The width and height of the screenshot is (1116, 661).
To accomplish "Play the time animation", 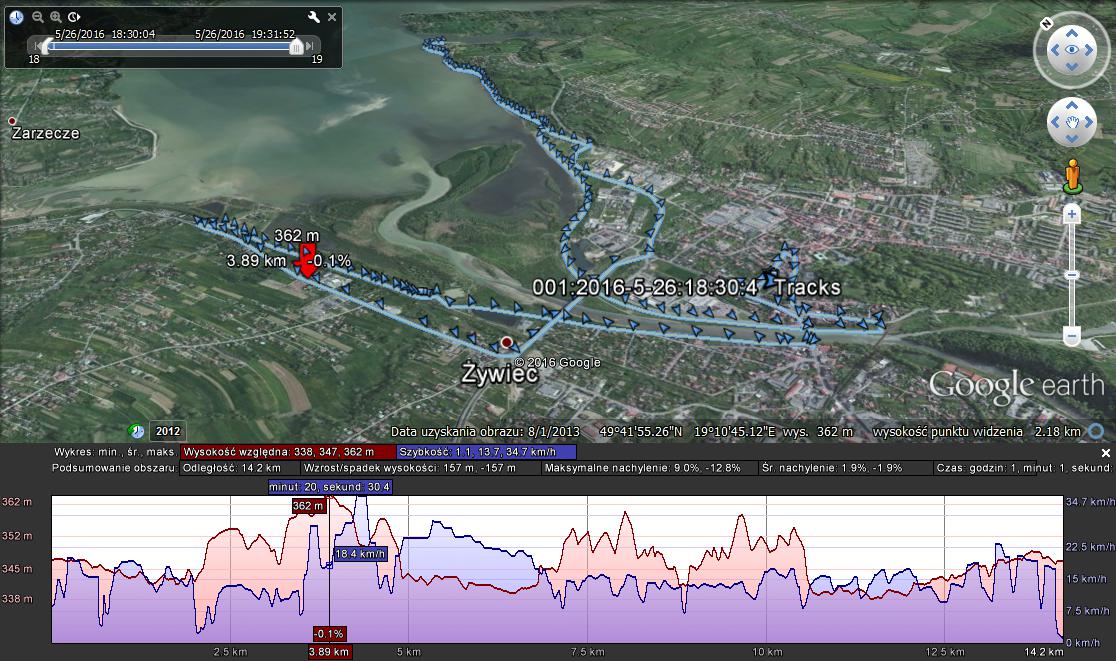I will (74, 17).
